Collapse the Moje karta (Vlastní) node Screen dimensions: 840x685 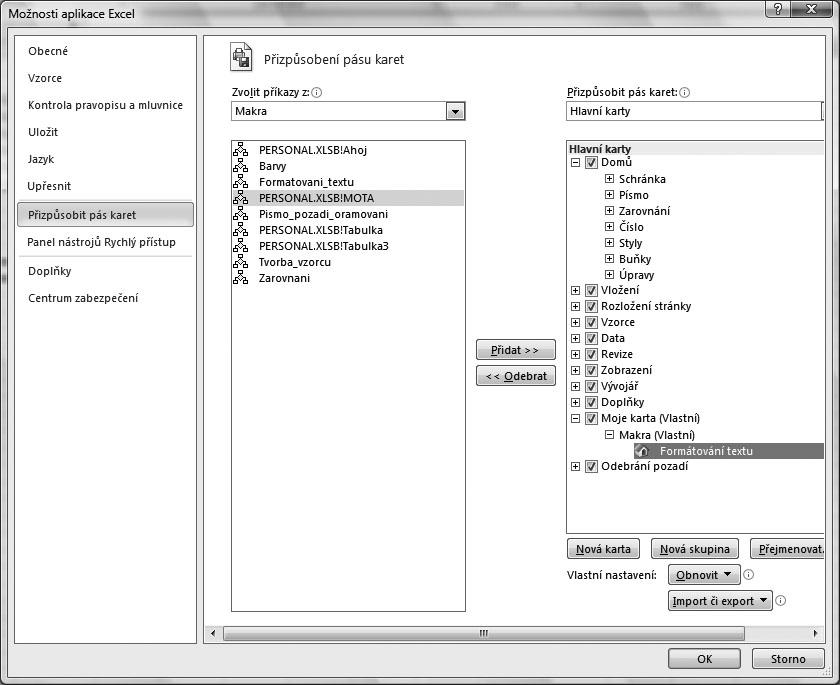(x=575, y=419)
